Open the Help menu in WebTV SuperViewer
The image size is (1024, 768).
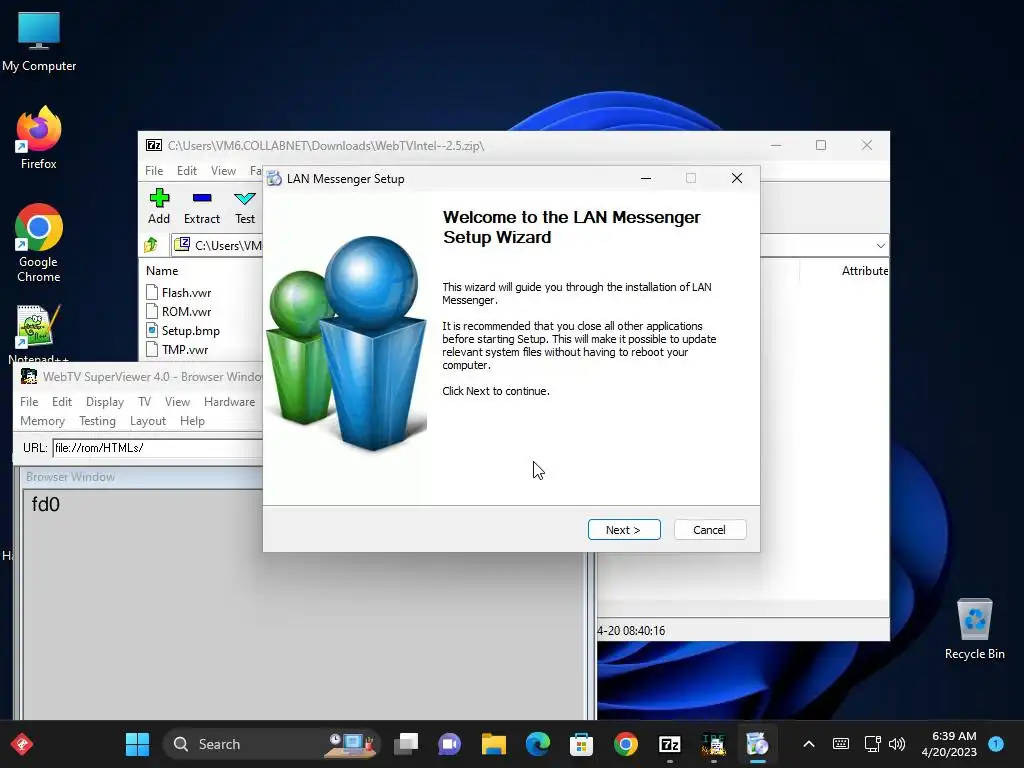(192, 421)
